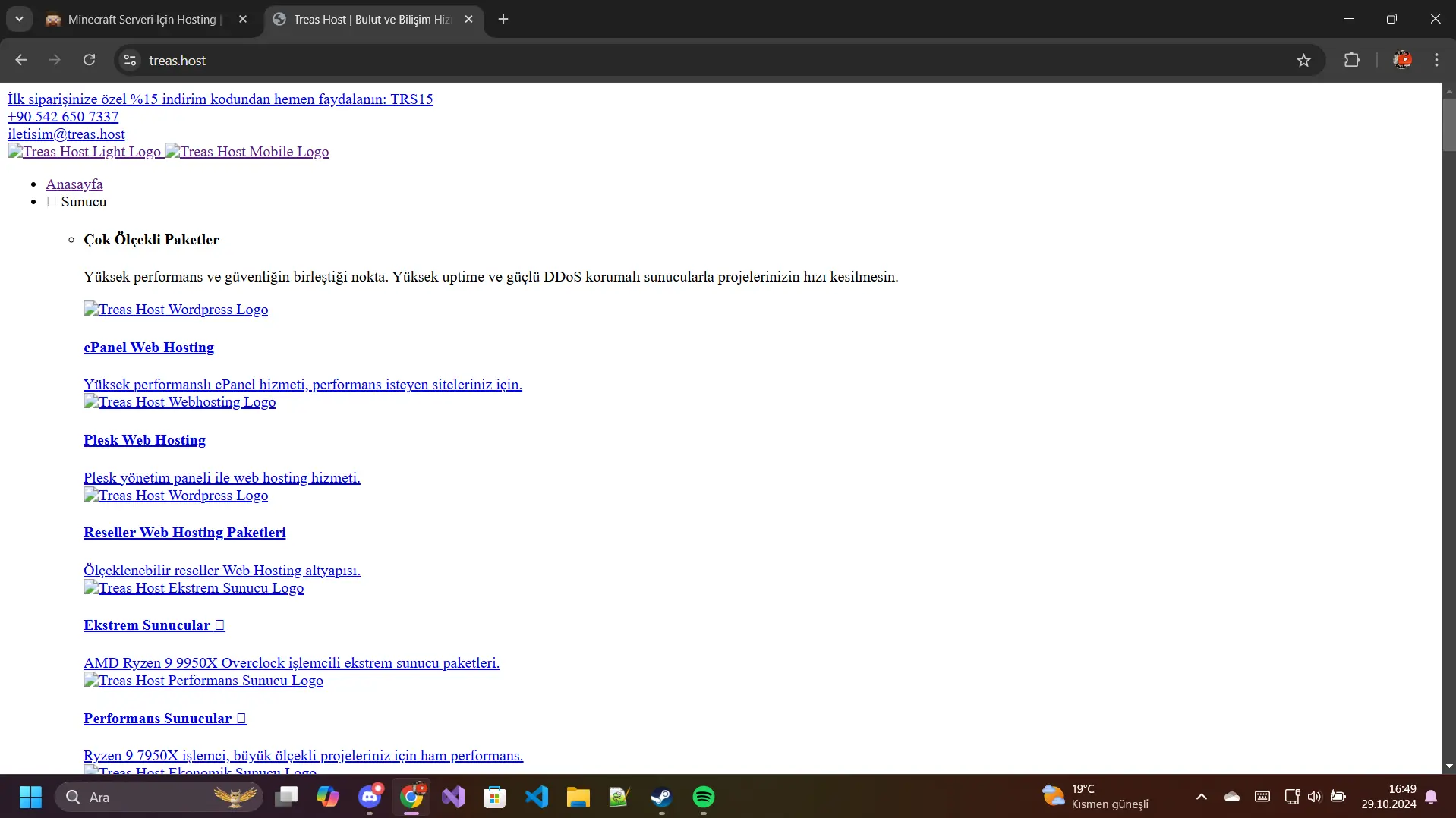
Task: Open Chrome three-dot menu
Action: [1436, 60]
